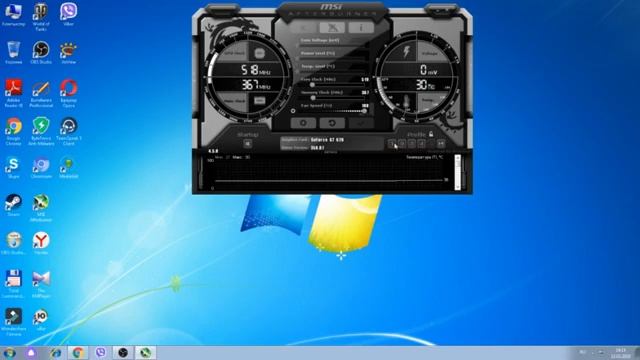The width and height of the screenshot is (640, 360).
Task: Open Opera browser desktop shortcut
Action: pos(69,93)
